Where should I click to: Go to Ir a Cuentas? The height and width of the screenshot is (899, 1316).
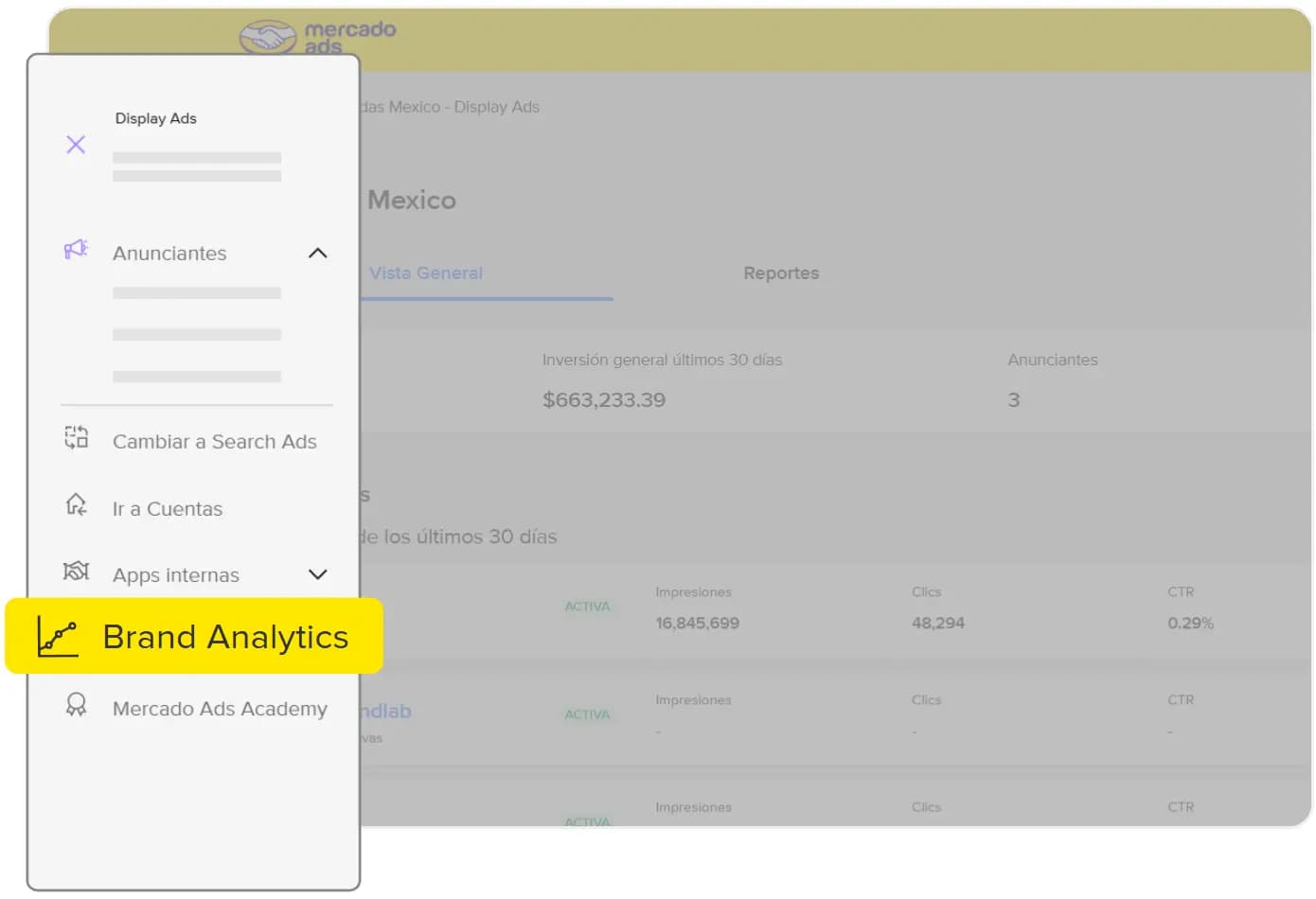pyautogui.click(x=168, y=509)
